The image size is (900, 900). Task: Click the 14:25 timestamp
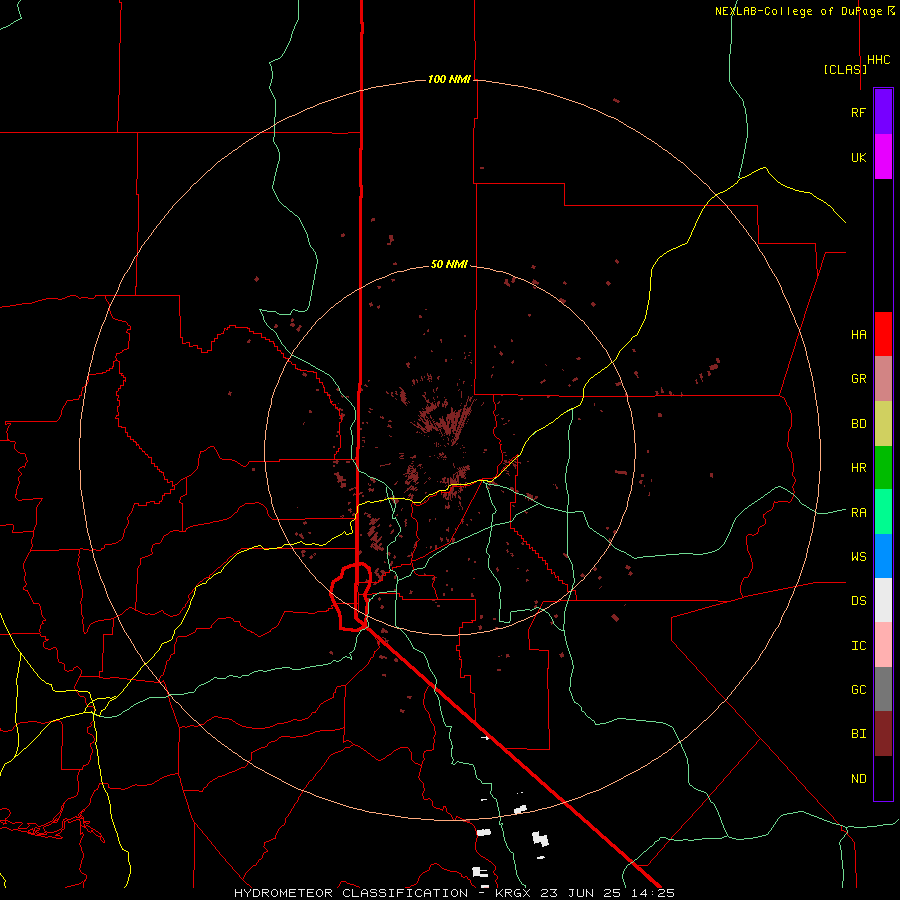coord(654,893)
